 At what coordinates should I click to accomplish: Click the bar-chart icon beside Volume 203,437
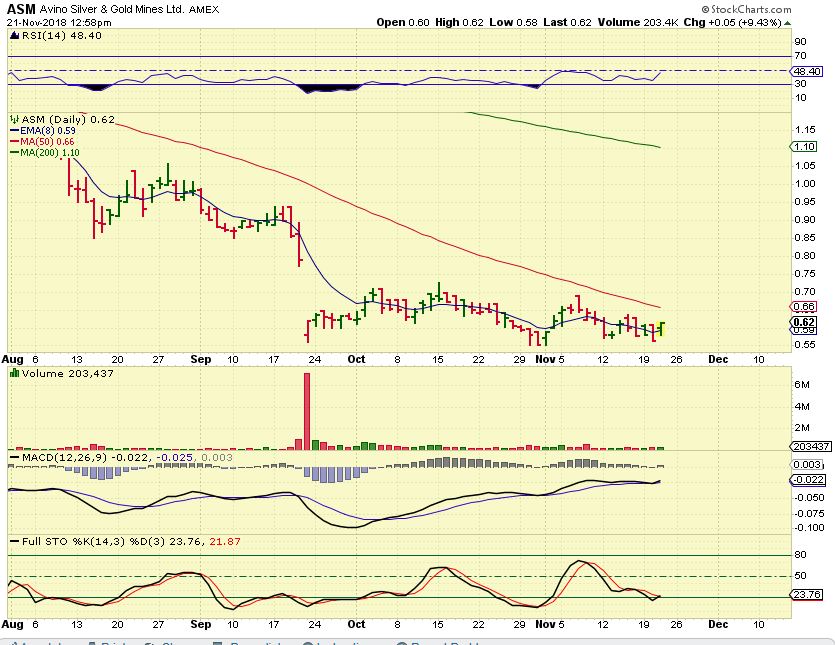point(15,373)
